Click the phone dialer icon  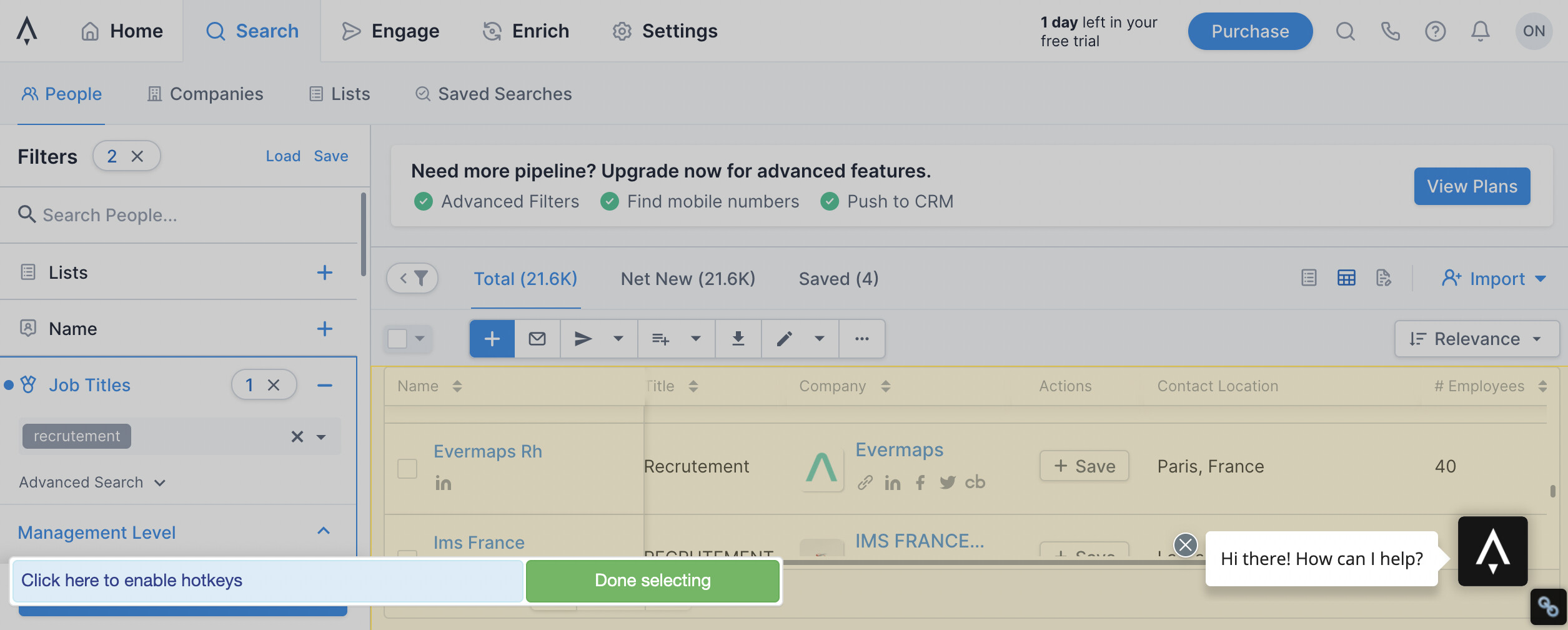(1390, 31)
